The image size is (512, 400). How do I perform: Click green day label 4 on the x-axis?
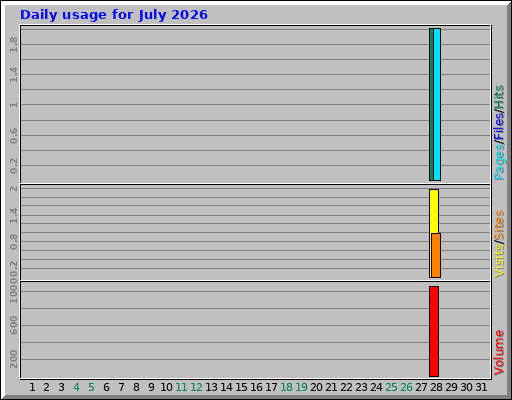tap(76, 387)
